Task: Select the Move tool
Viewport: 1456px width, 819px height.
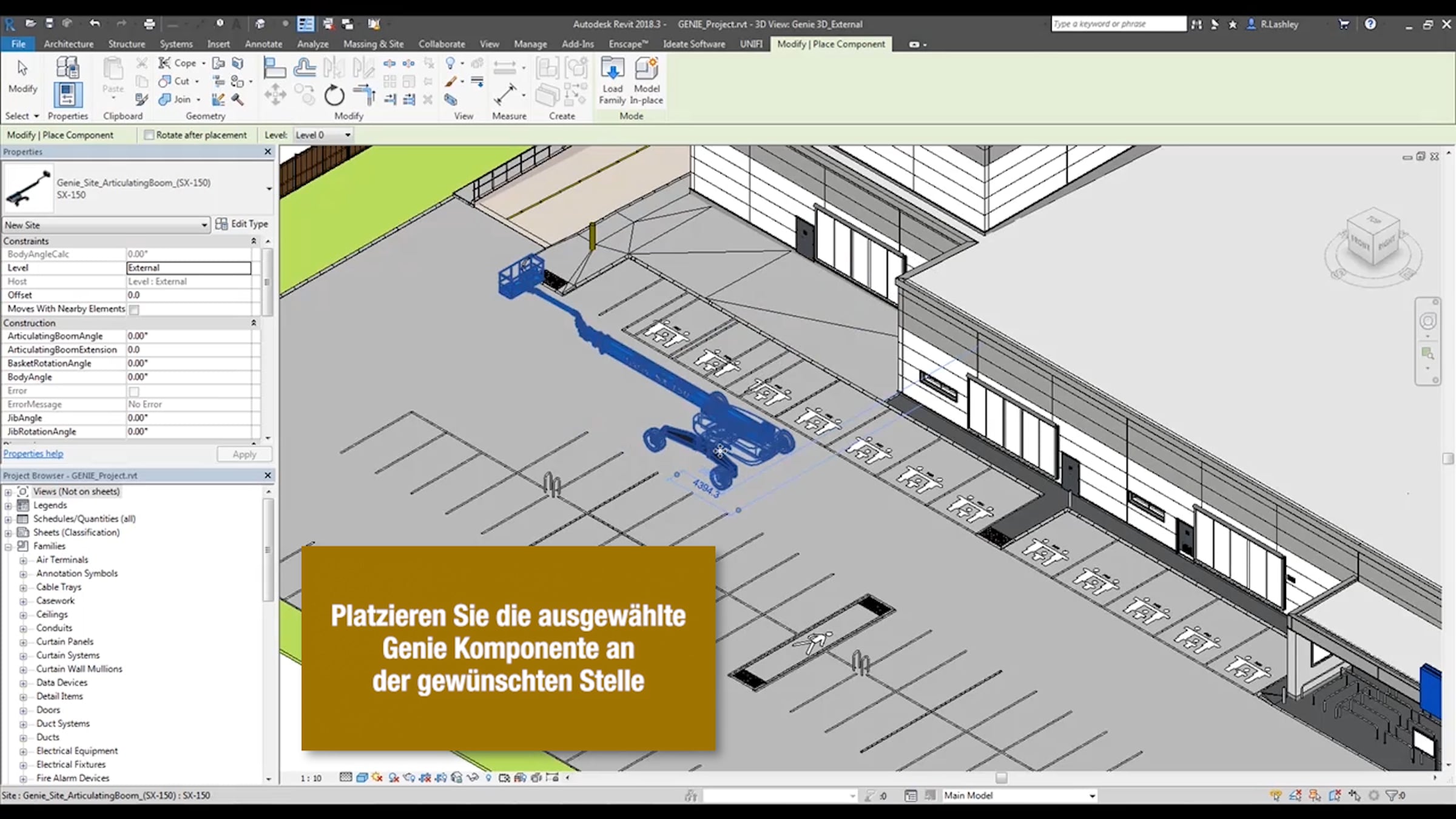Action: click(275, 95)
